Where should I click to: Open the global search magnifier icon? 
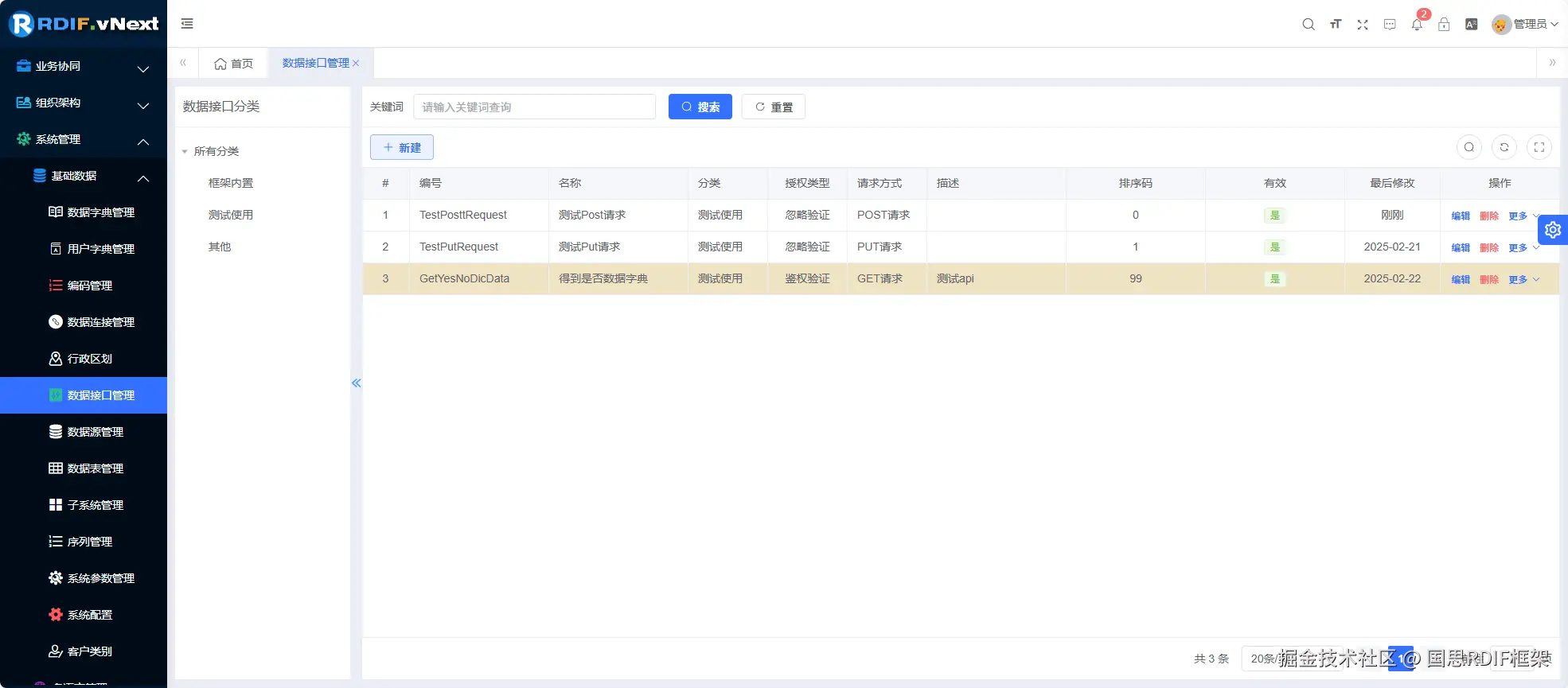[x=1309, y=24]
